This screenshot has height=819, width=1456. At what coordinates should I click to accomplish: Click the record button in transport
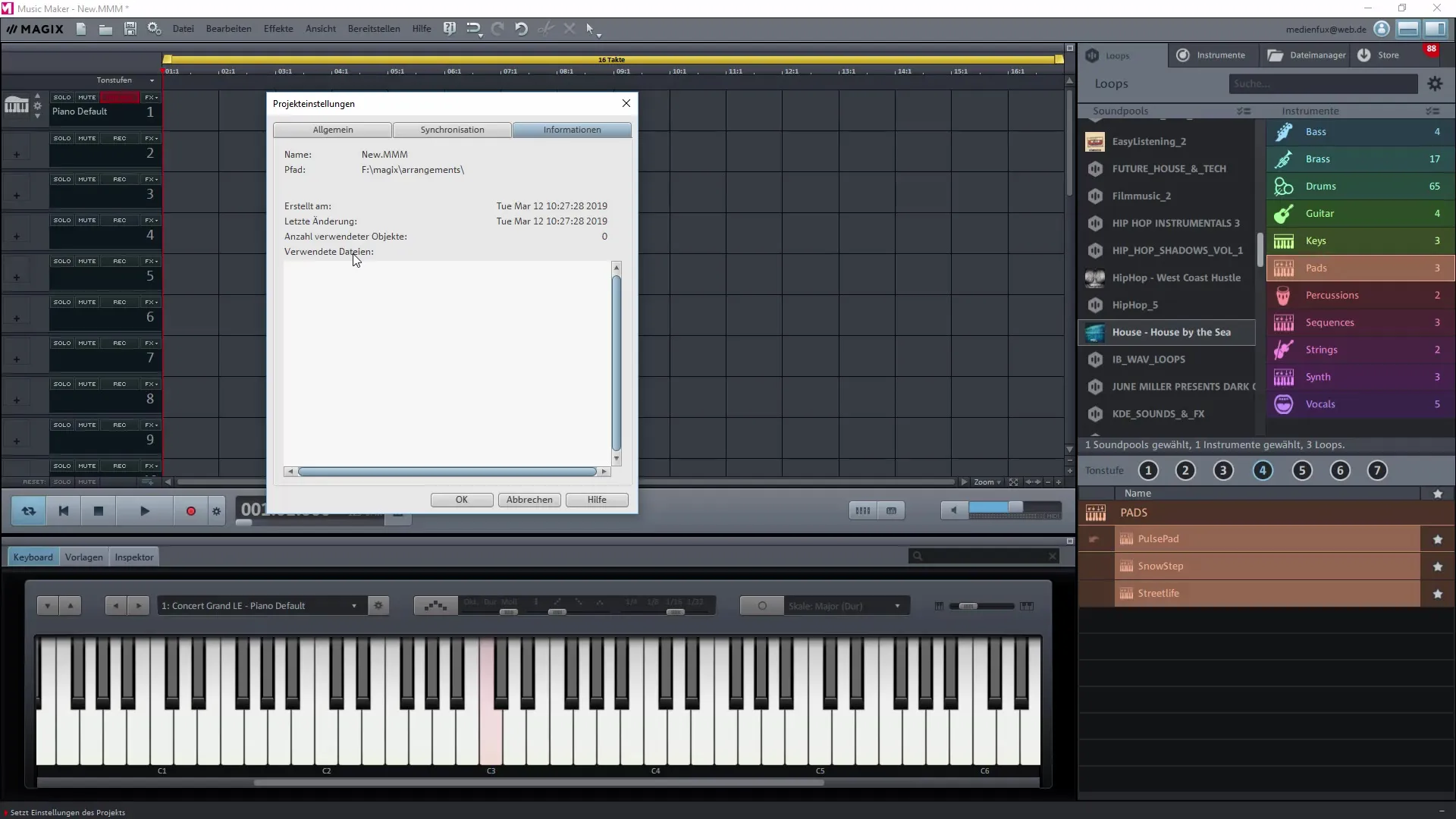(190, 511)
